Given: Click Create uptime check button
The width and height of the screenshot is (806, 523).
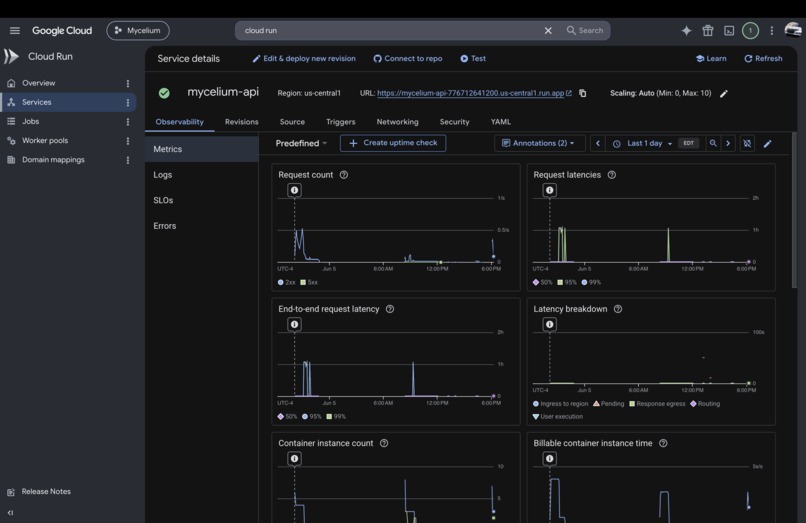Looking at the screenshot, I should [x=393, y=143].
